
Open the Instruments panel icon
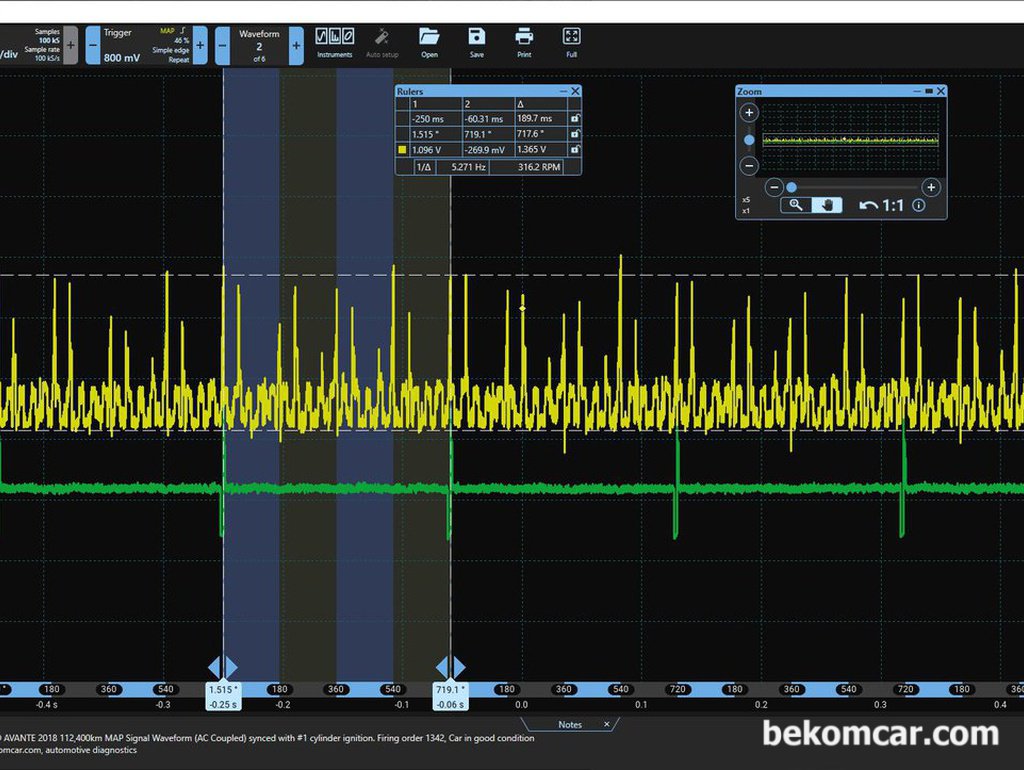coord(335,43)
